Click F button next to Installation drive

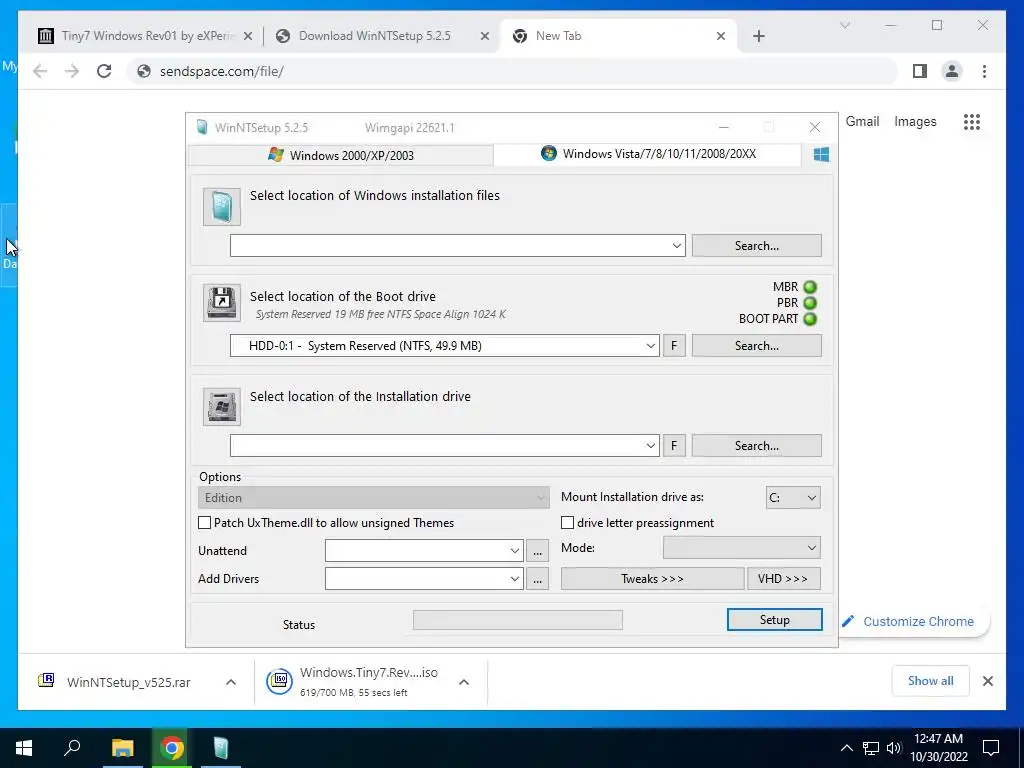pyautogui.click(x=674, y=445)
